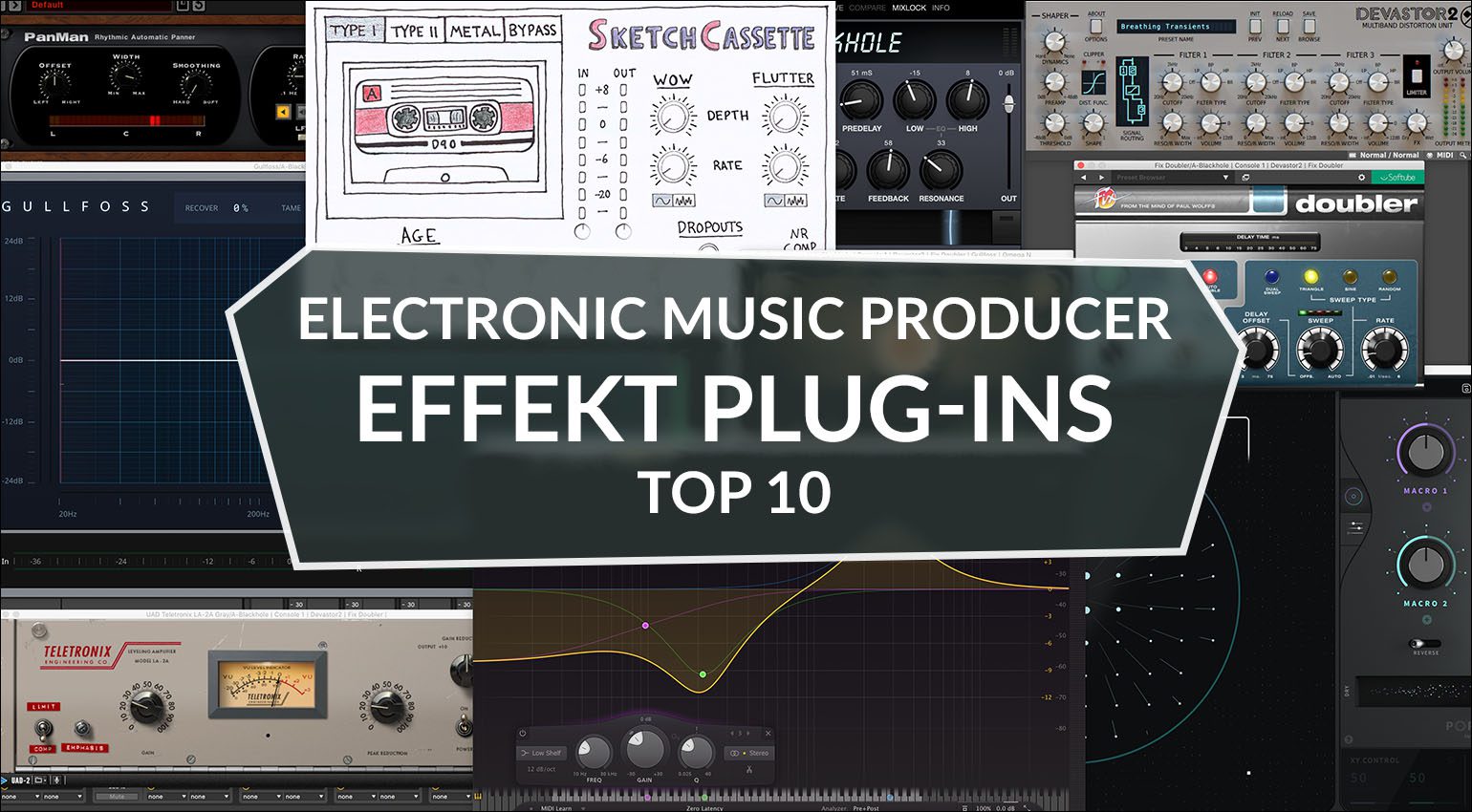Click the Fix Doubler Sweep knob

tap(1320, 351)
